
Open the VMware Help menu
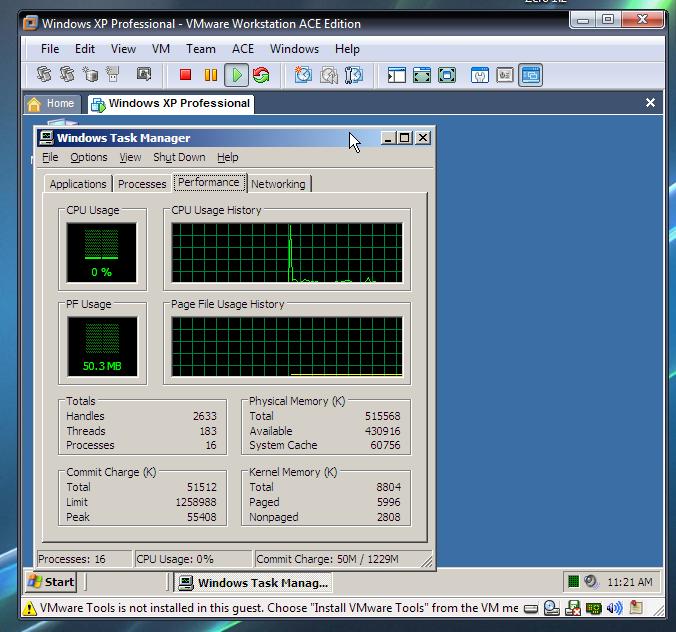(347, 49)
